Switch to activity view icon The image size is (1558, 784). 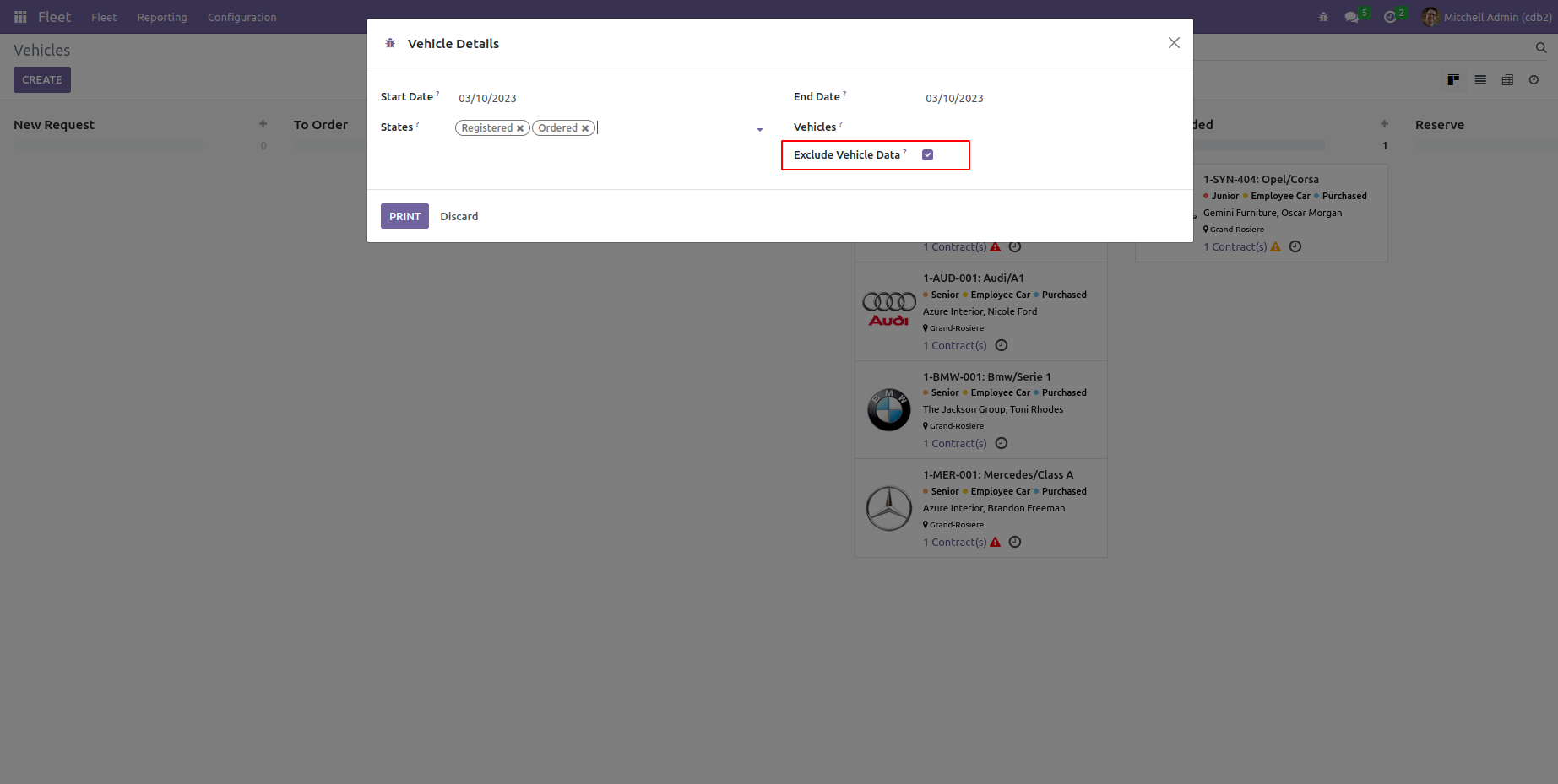tap(1534, 79)
